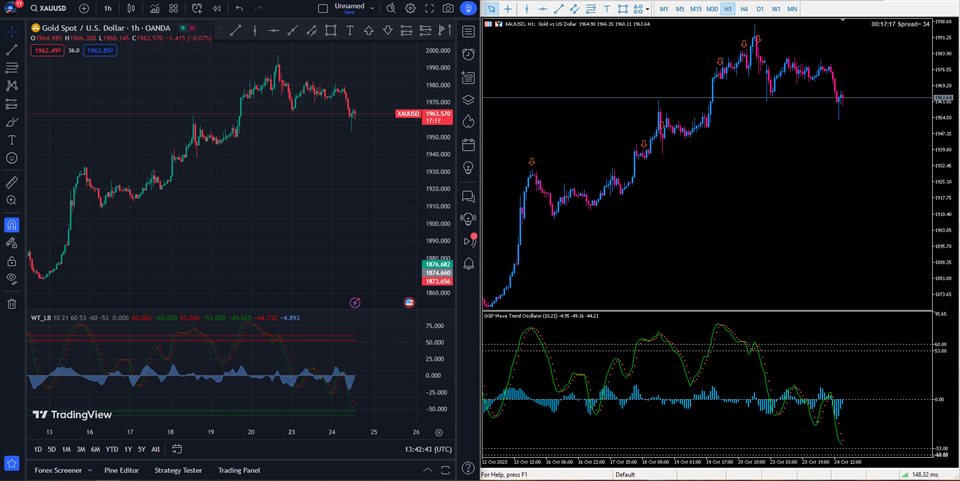Open the 1h interval dropdown in TradingView

108,9
